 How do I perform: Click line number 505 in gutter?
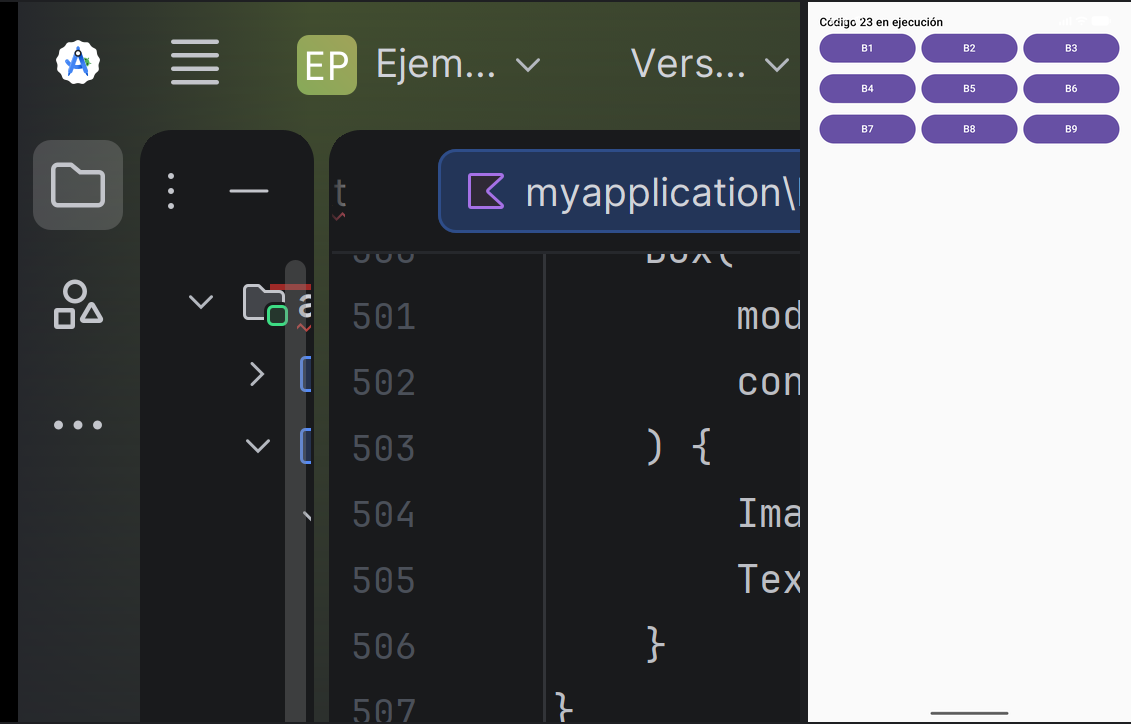[x=384, y=581]
